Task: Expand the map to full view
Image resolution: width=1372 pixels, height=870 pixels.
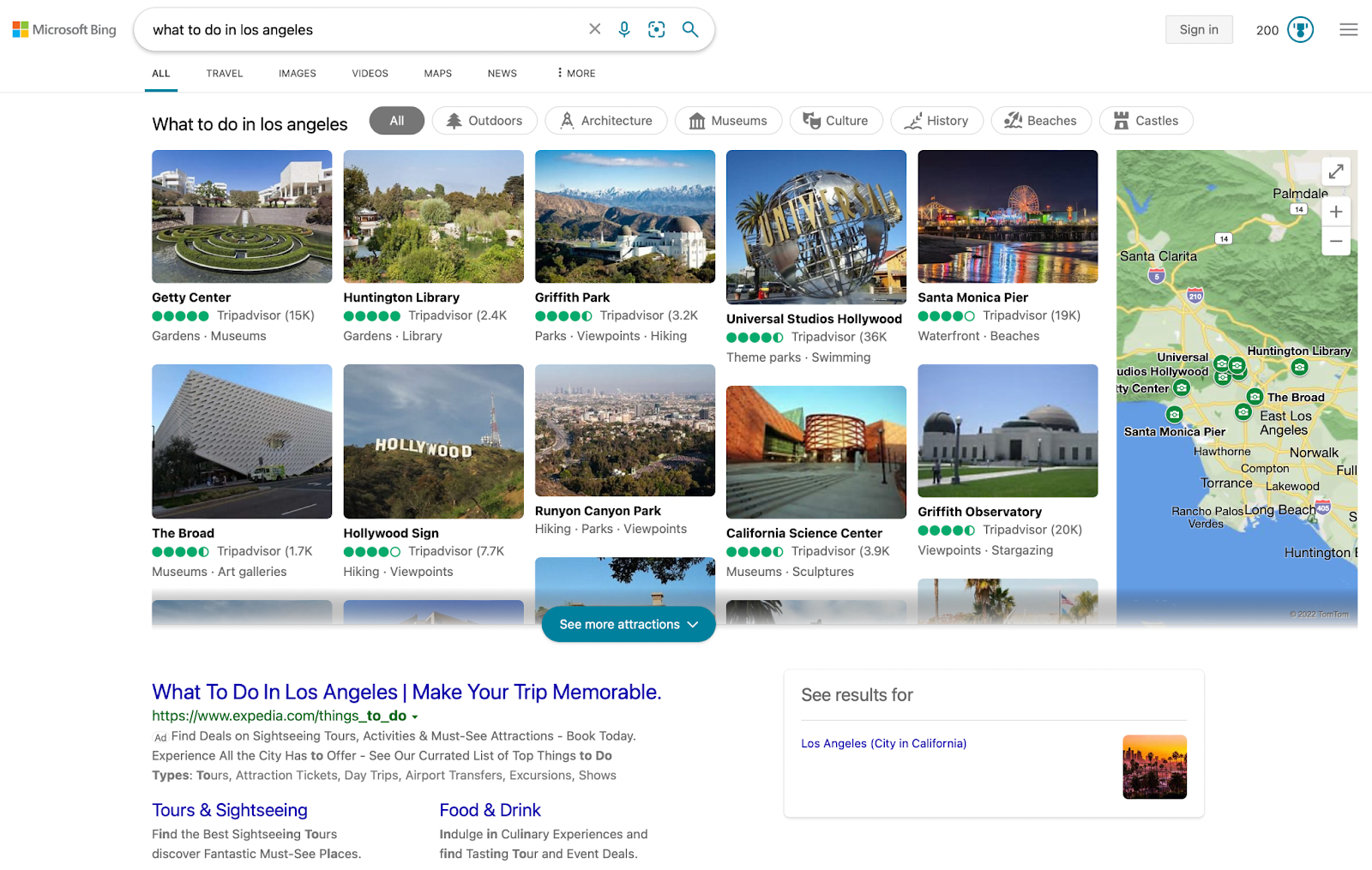Action: coord(1336,171)
